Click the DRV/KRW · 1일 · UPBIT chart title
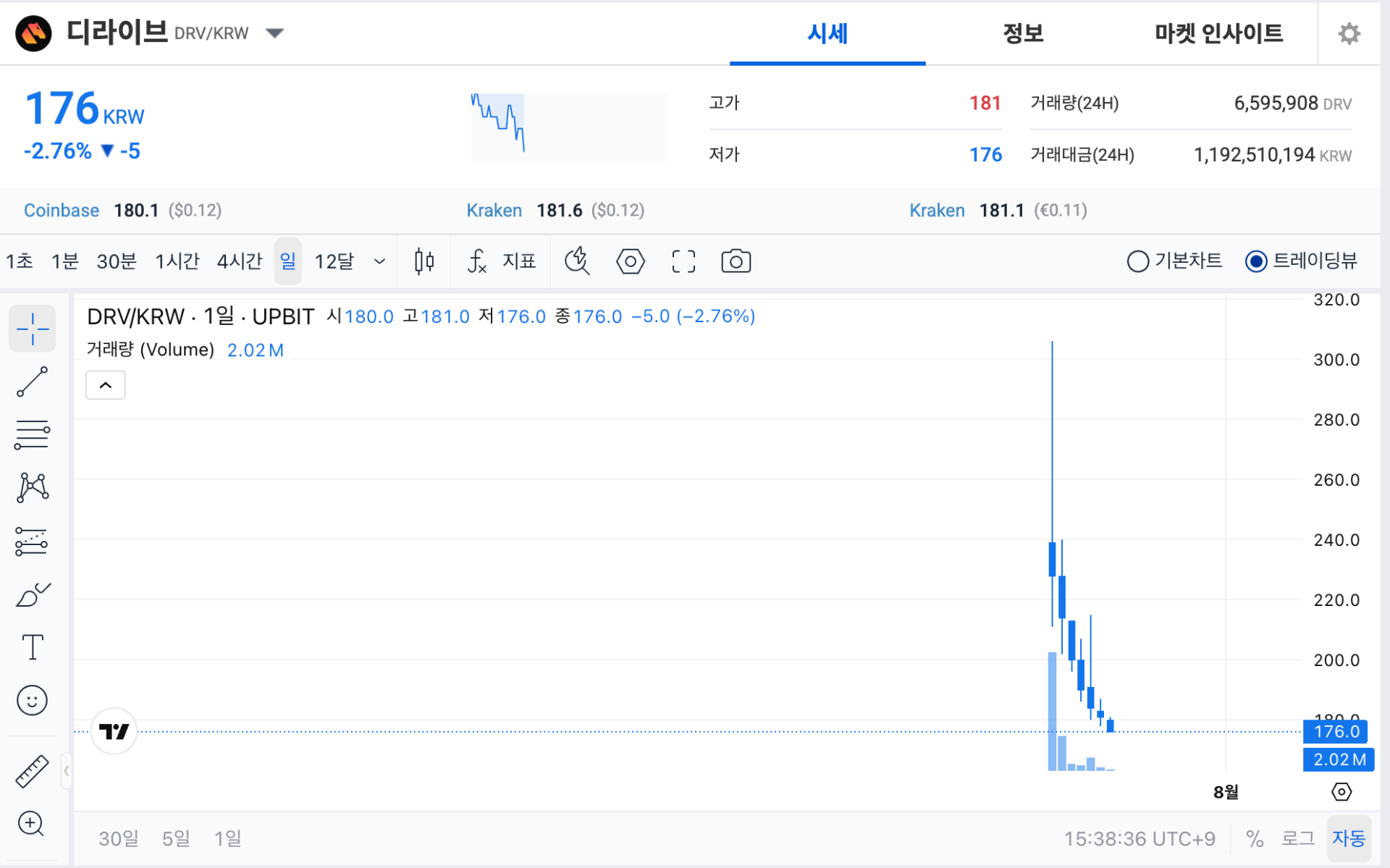1390x868 pixels. coord(201,316)
